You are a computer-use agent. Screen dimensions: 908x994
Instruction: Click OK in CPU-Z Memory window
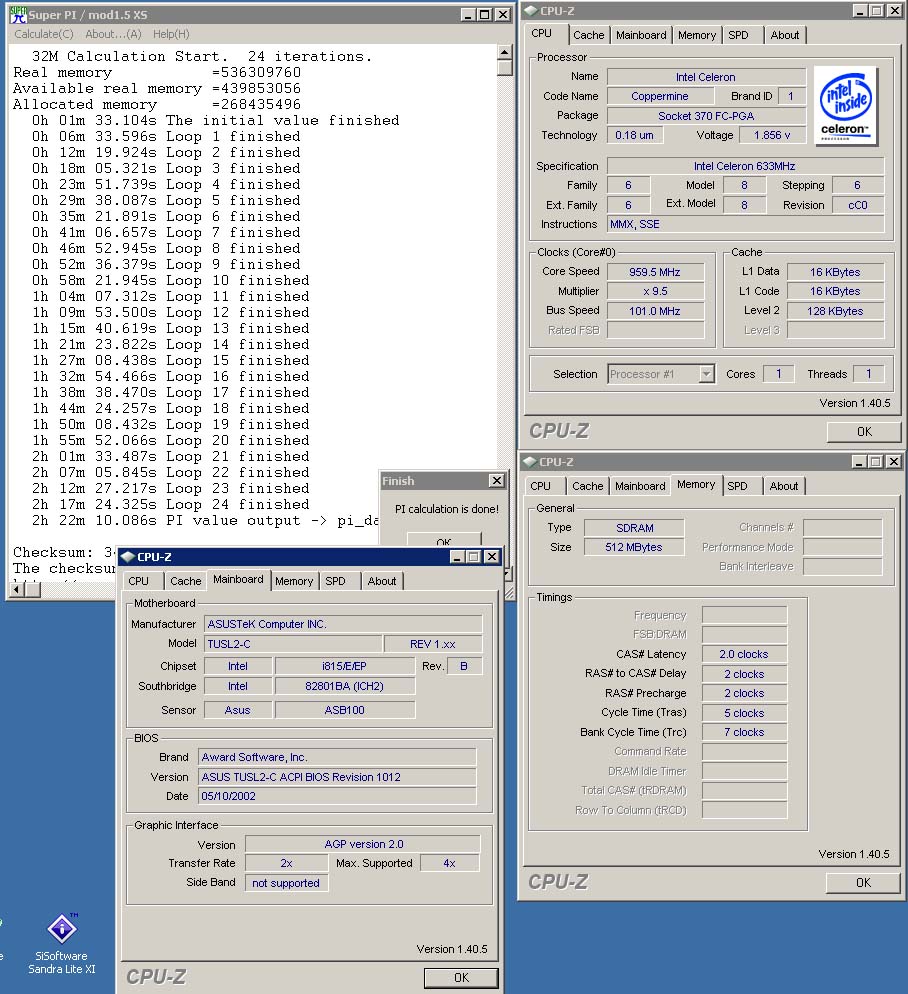click(863, 883)
